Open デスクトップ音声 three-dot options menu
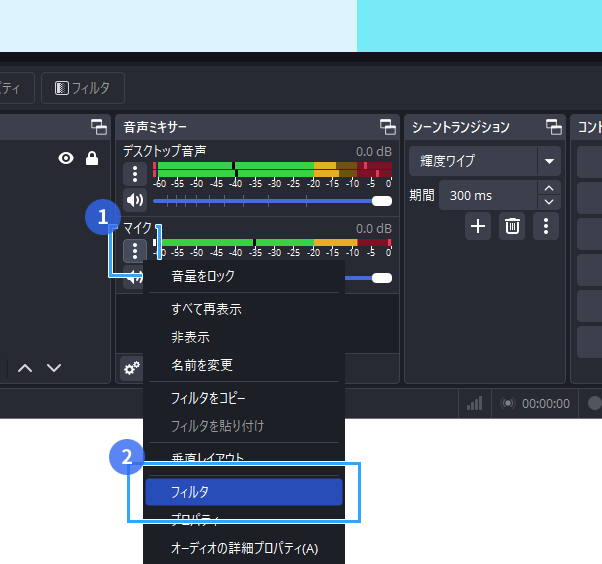The height and width of the screenshot is (564, 602). [x=135, y=174]
